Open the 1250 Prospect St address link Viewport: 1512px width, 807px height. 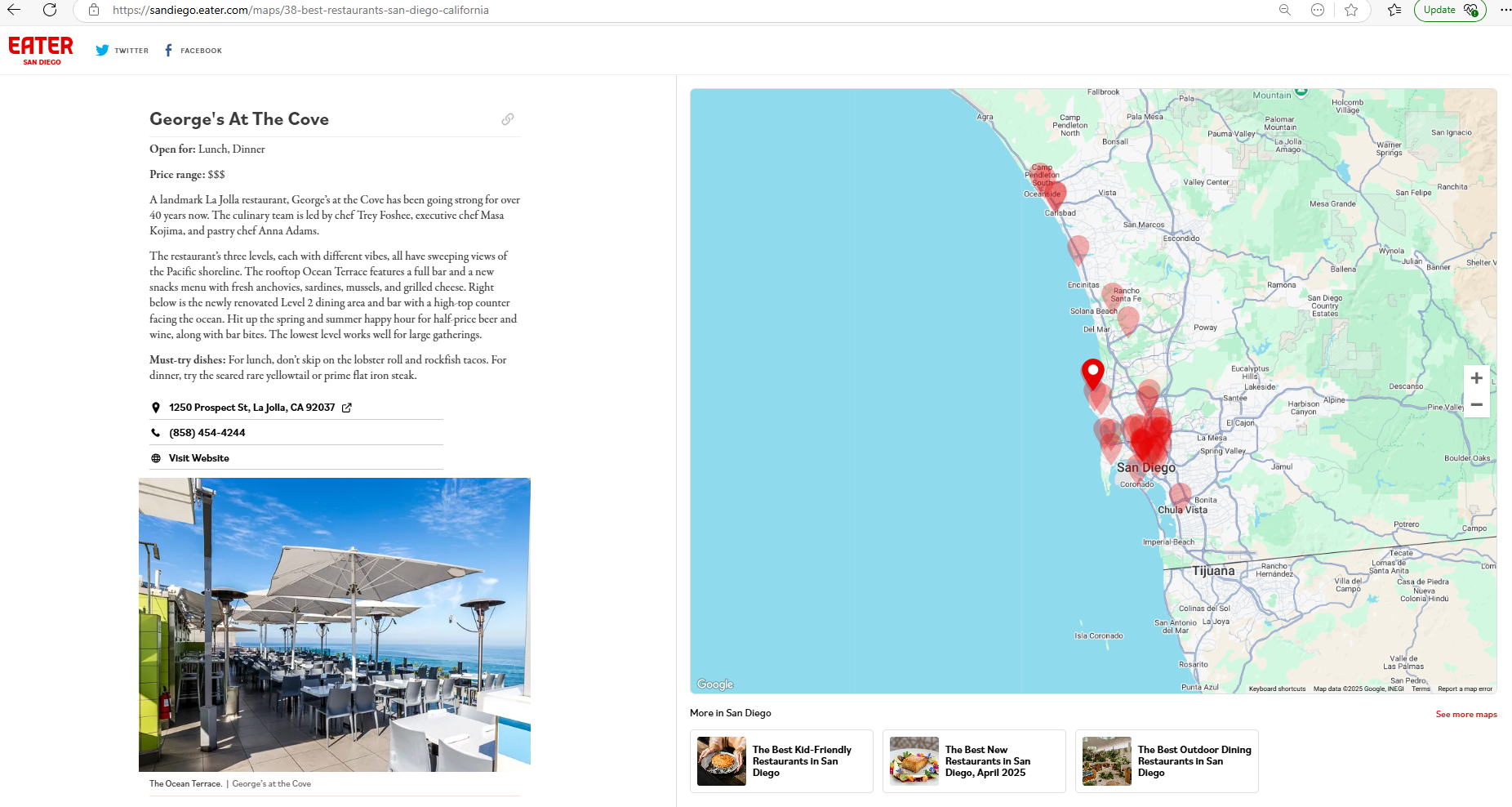[251, 408]
